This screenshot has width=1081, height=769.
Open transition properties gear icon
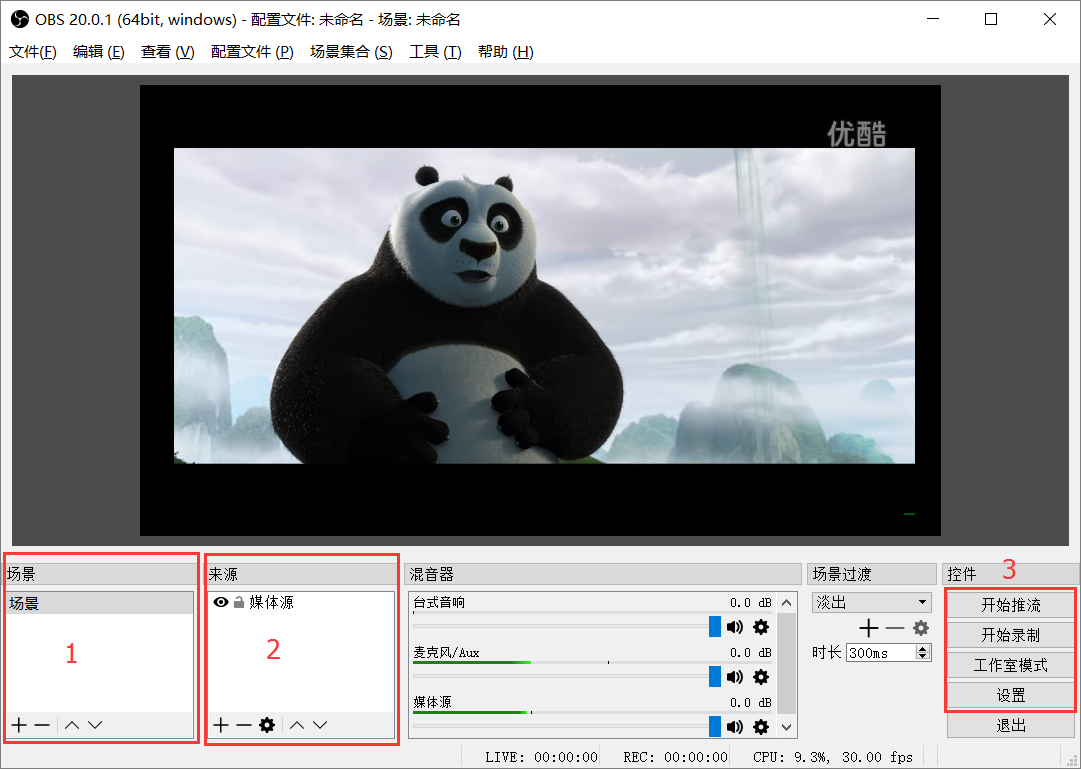pos(921,628)
